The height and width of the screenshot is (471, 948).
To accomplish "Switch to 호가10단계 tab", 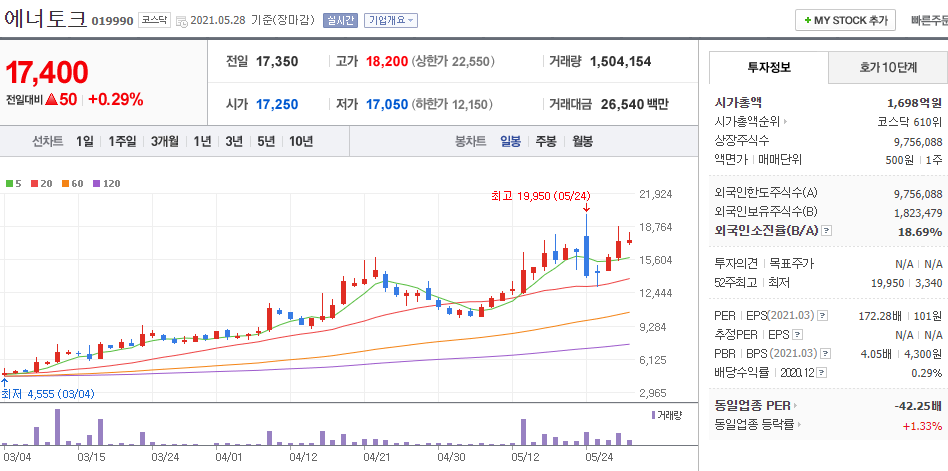I will pyautogui.click(x=888, y=68).
